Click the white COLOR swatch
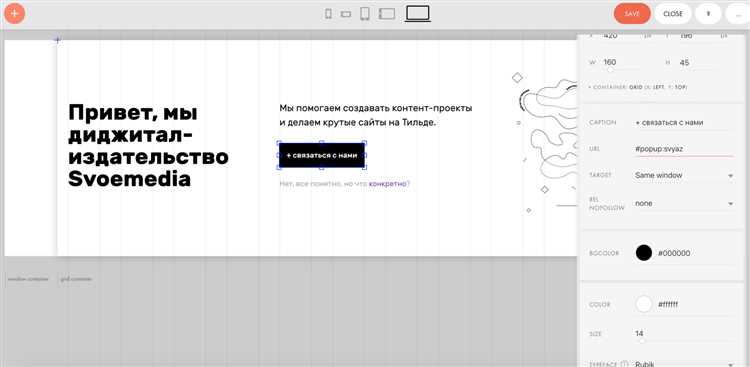750x367 pixels. pos(644,304)
